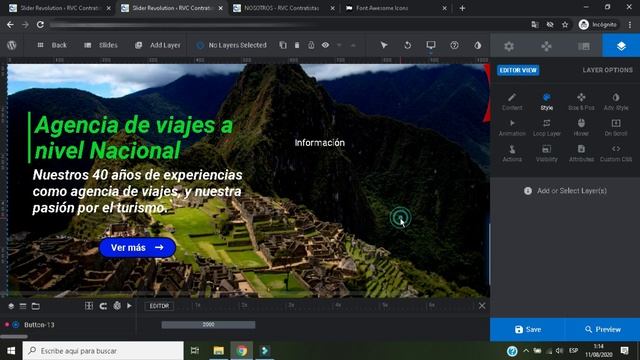Viewport: 640px width, 360px height.
Task: Open the Actions layer option
Action: (x=512, y=153)
